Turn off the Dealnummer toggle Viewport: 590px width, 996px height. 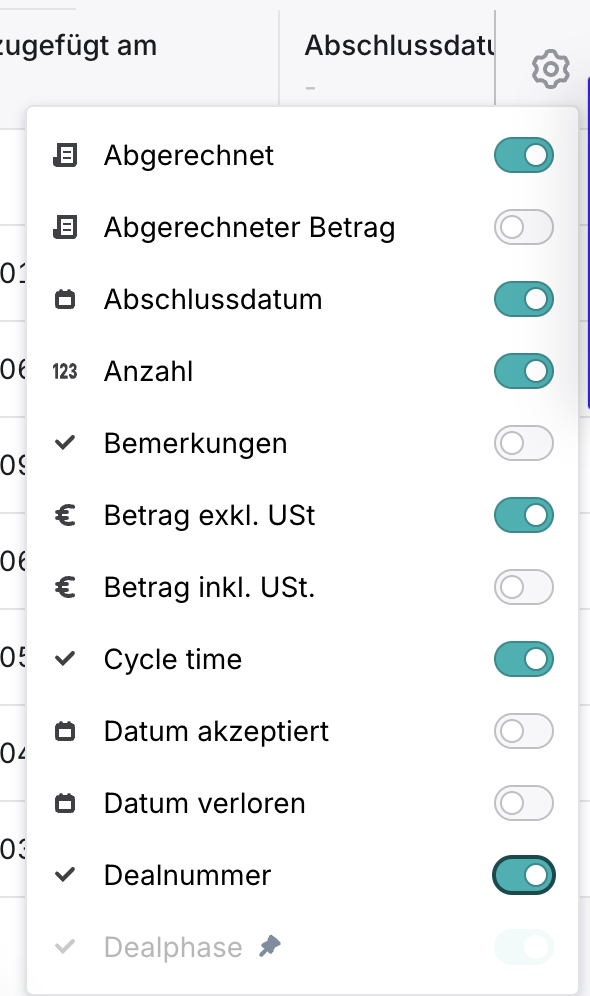coord(524,875)
